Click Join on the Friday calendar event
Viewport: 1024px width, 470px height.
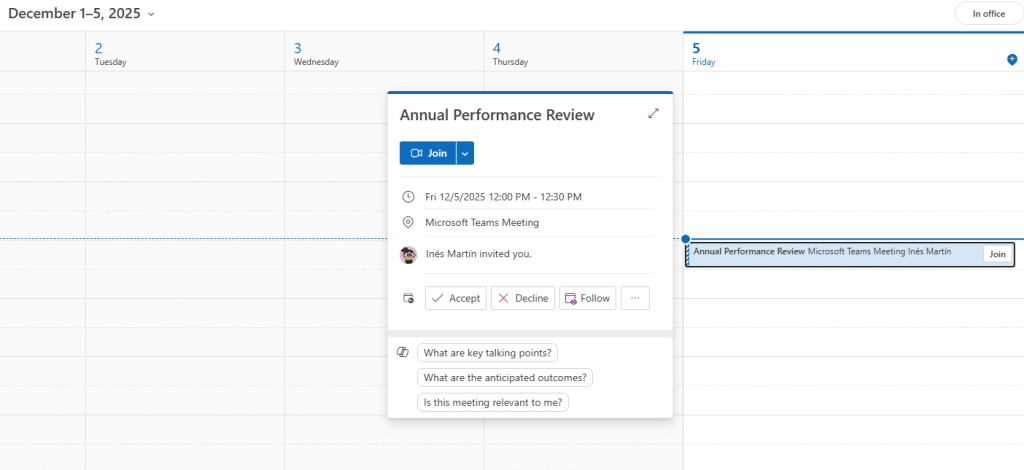[996, 254]
